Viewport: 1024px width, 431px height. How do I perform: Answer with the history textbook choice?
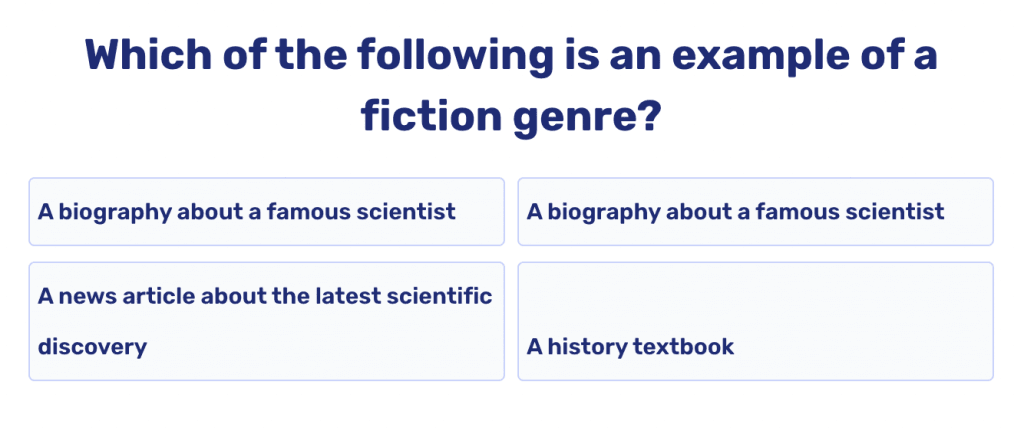755,321
